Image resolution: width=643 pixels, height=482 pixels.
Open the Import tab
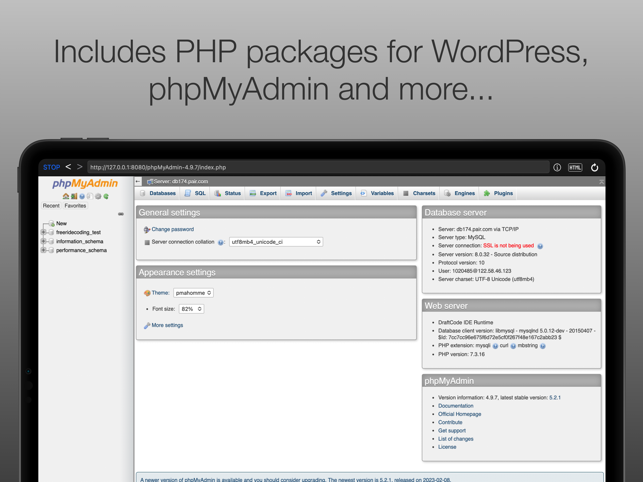pos(299,193)
